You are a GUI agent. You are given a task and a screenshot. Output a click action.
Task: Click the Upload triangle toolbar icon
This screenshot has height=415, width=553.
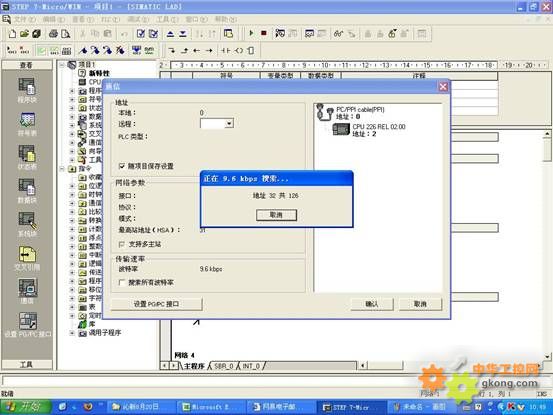point(170,34)
